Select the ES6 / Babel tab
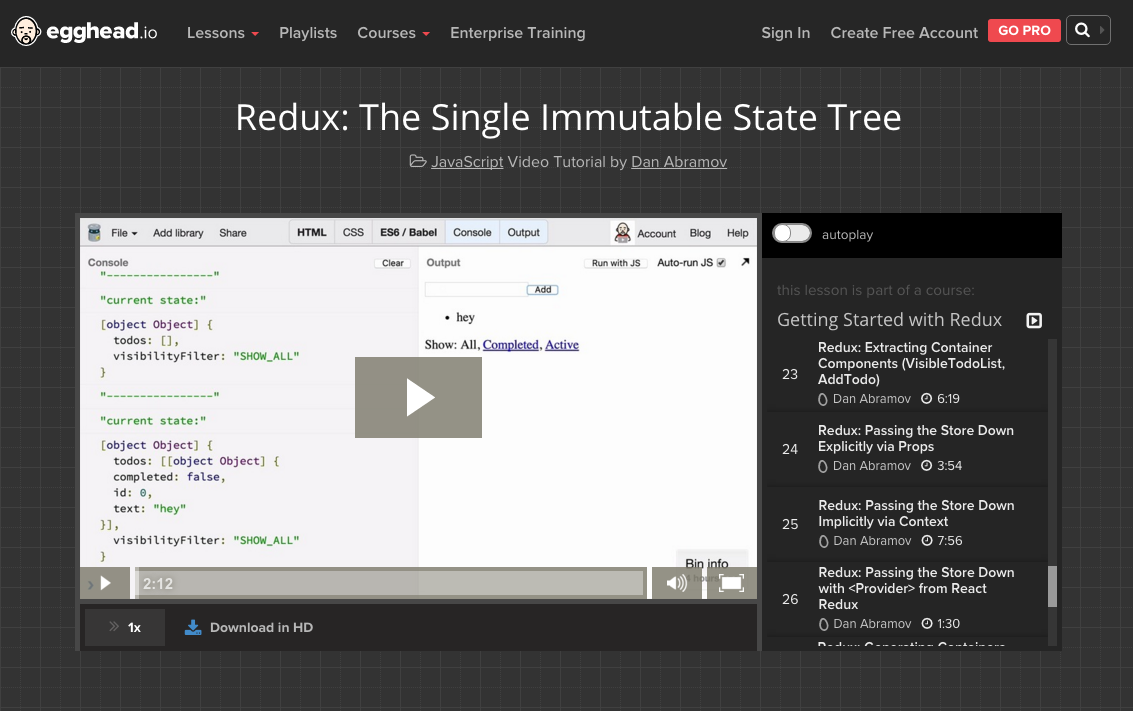Viewport: 1133px width, 711px height. click(408, 232)
